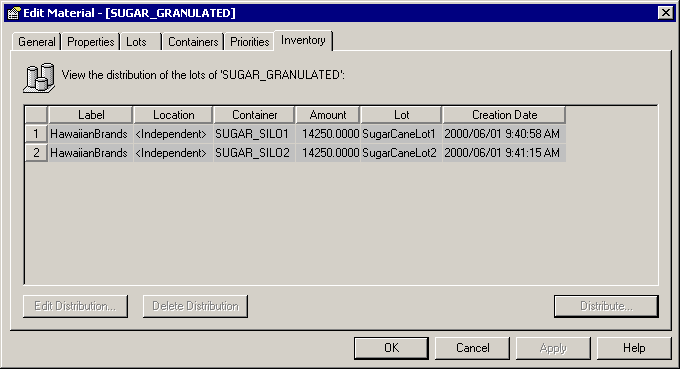Open Help for this dialog
680x369 pixels.
point(634,348)
